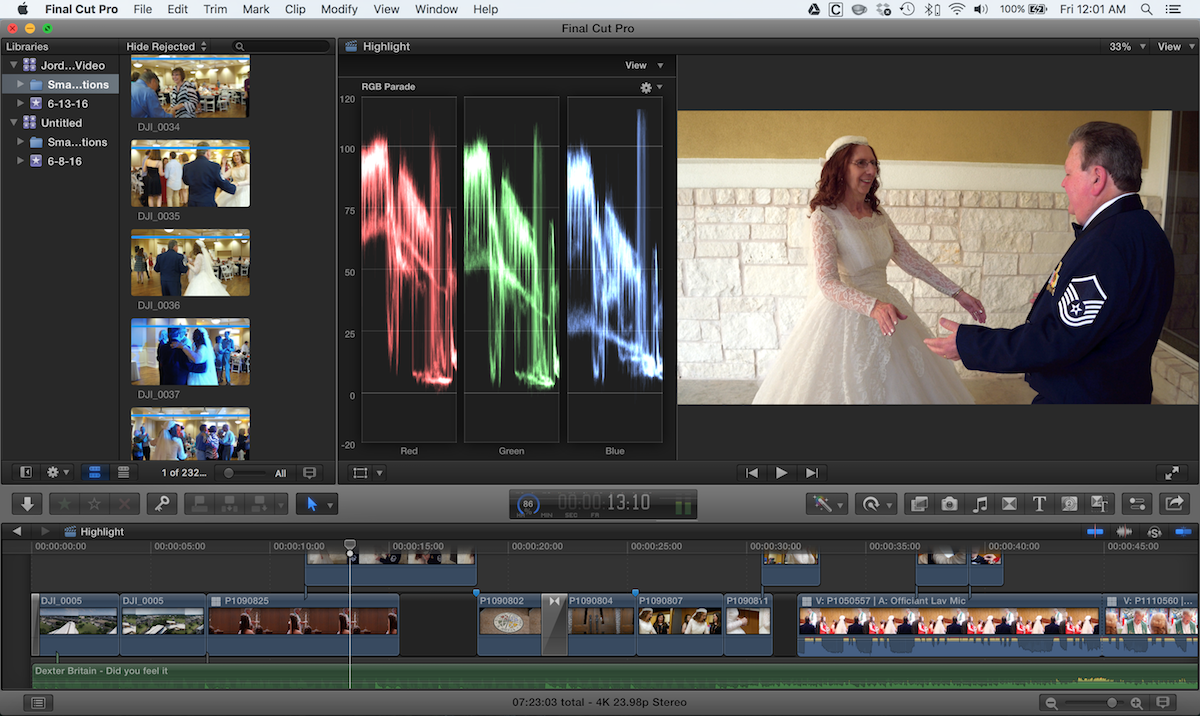
Task: Click the full-screen viewer arrows icon
Action: coord(1171,472)
